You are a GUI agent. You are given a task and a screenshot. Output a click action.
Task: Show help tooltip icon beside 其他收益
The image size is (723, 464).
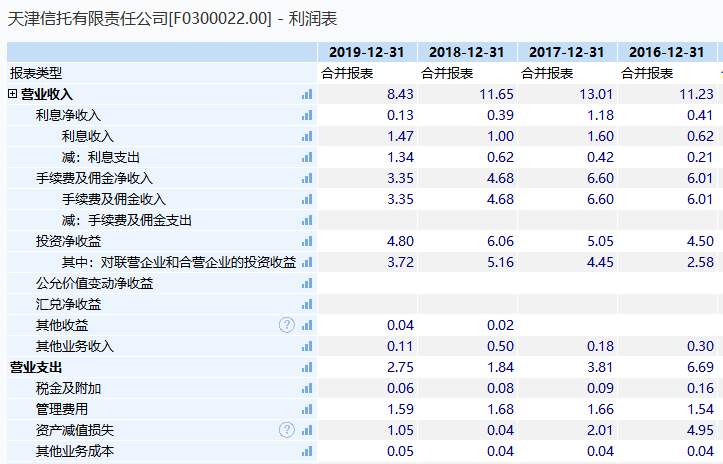pos(287,325)
